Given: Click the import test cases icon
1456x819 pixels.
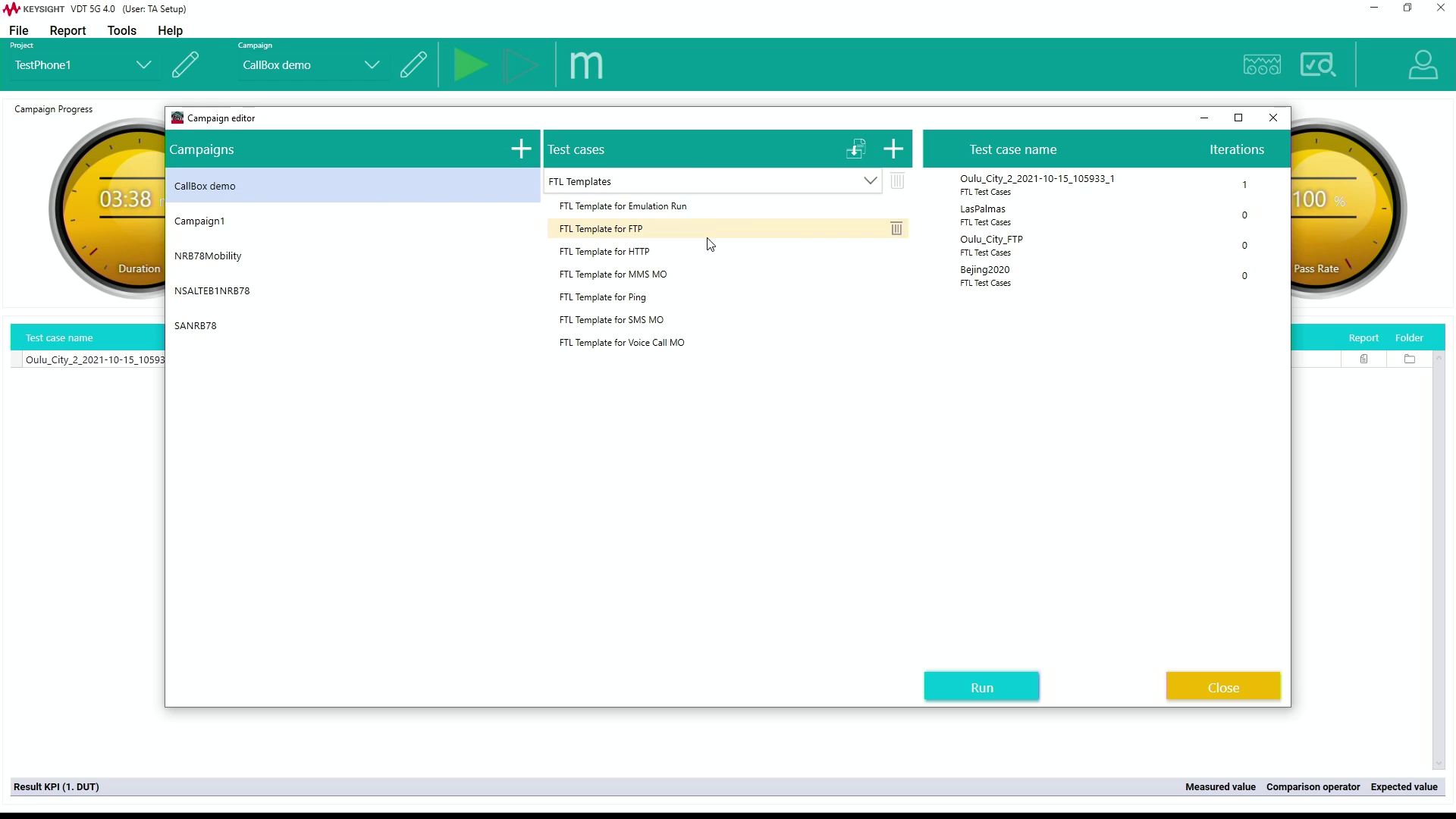Looking at the screenshot, I should [855, 149].
